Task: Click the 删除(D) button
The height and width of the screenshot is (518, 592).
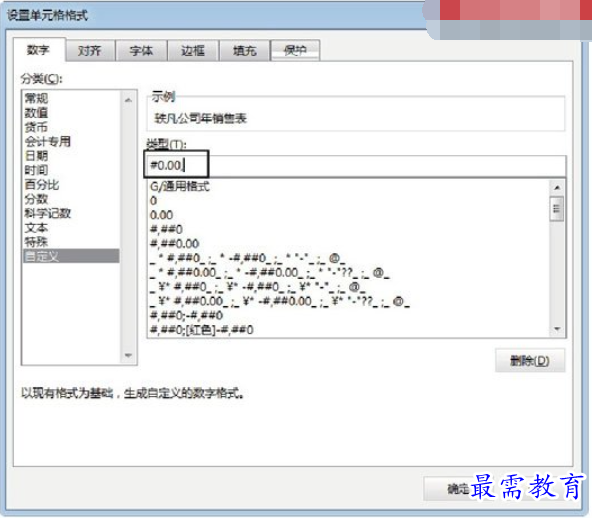Action: click(x=530, y=361)
